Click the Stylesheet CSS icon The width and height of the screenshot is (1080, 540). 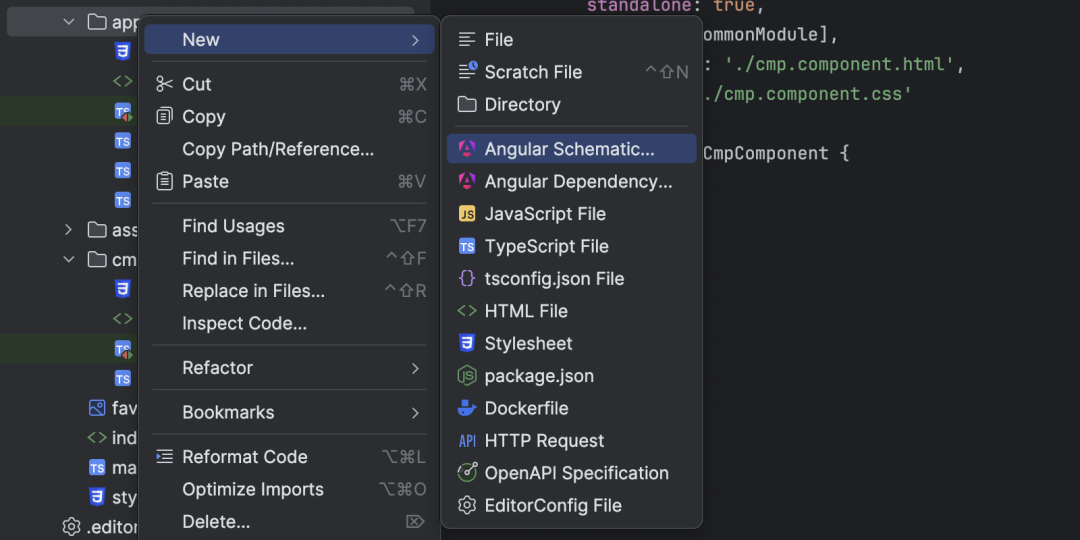[x=467, y=343]
